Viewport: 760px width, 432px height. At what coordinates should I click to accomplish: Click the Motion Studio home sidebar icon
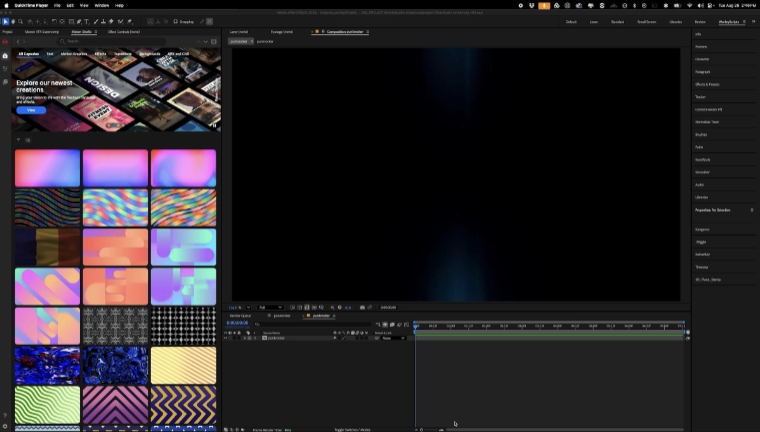point(5,56)
